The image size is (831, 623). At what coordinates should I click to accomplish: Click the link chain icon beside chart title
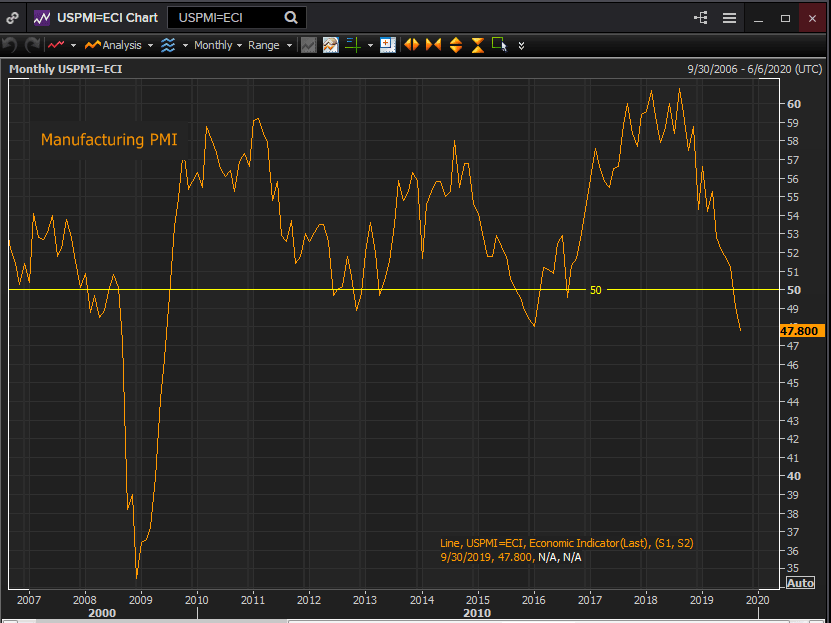[x=12, y=18]
